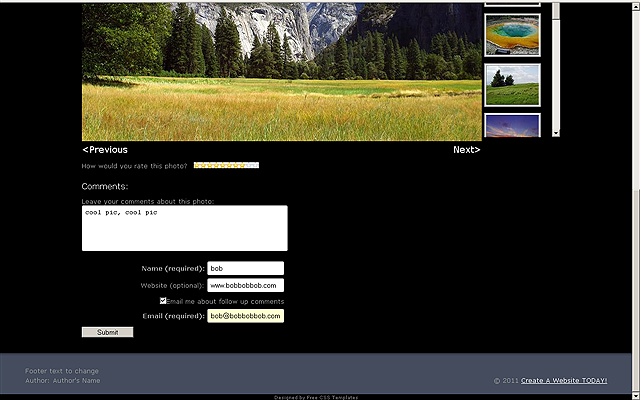640x400 pixels.
Task: Select the green meadow tree thumbnail
Action: pyautogui.click(x=512, y=85)
